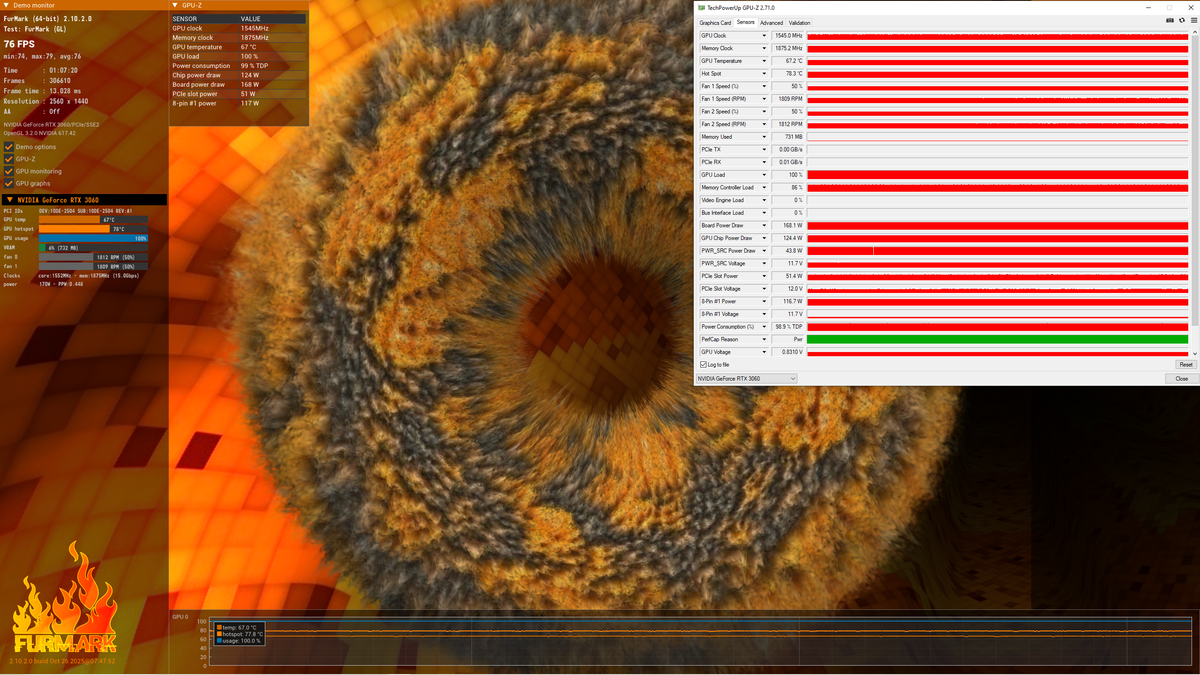The image size is (1200, 675).
Task: Click the GPU Voltage value 0.8310 V
Action: 787,352
